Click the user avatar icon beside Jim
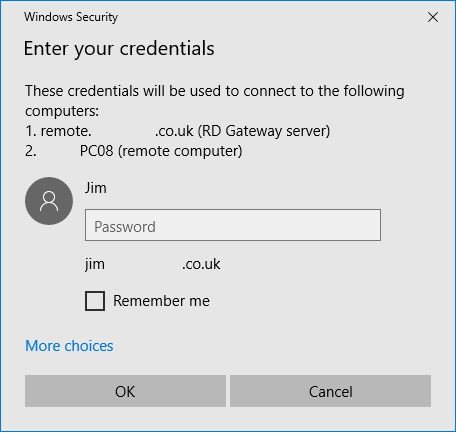The width and height of the screenshot is (456, 433). pos(49,201)
